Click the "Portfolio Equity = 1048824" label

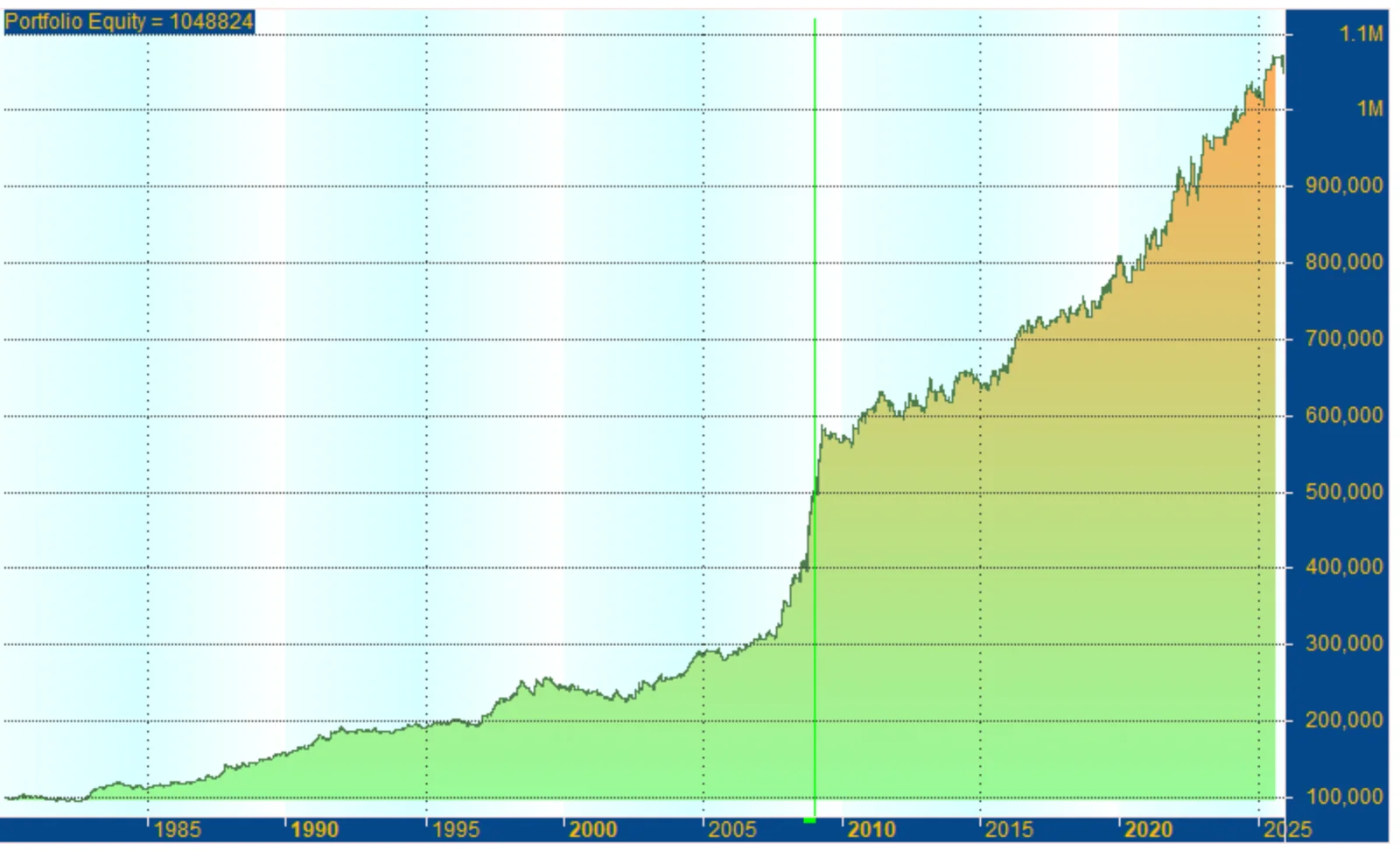(129, 21)
